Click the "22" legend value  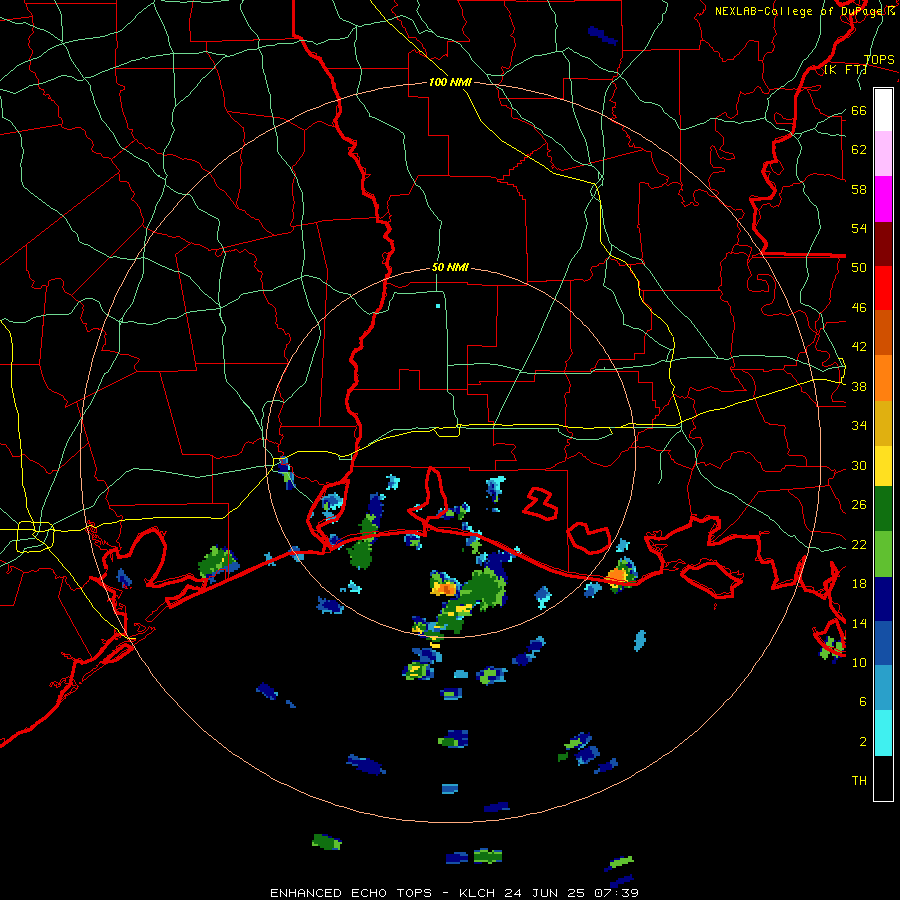(x=859, y=545)
